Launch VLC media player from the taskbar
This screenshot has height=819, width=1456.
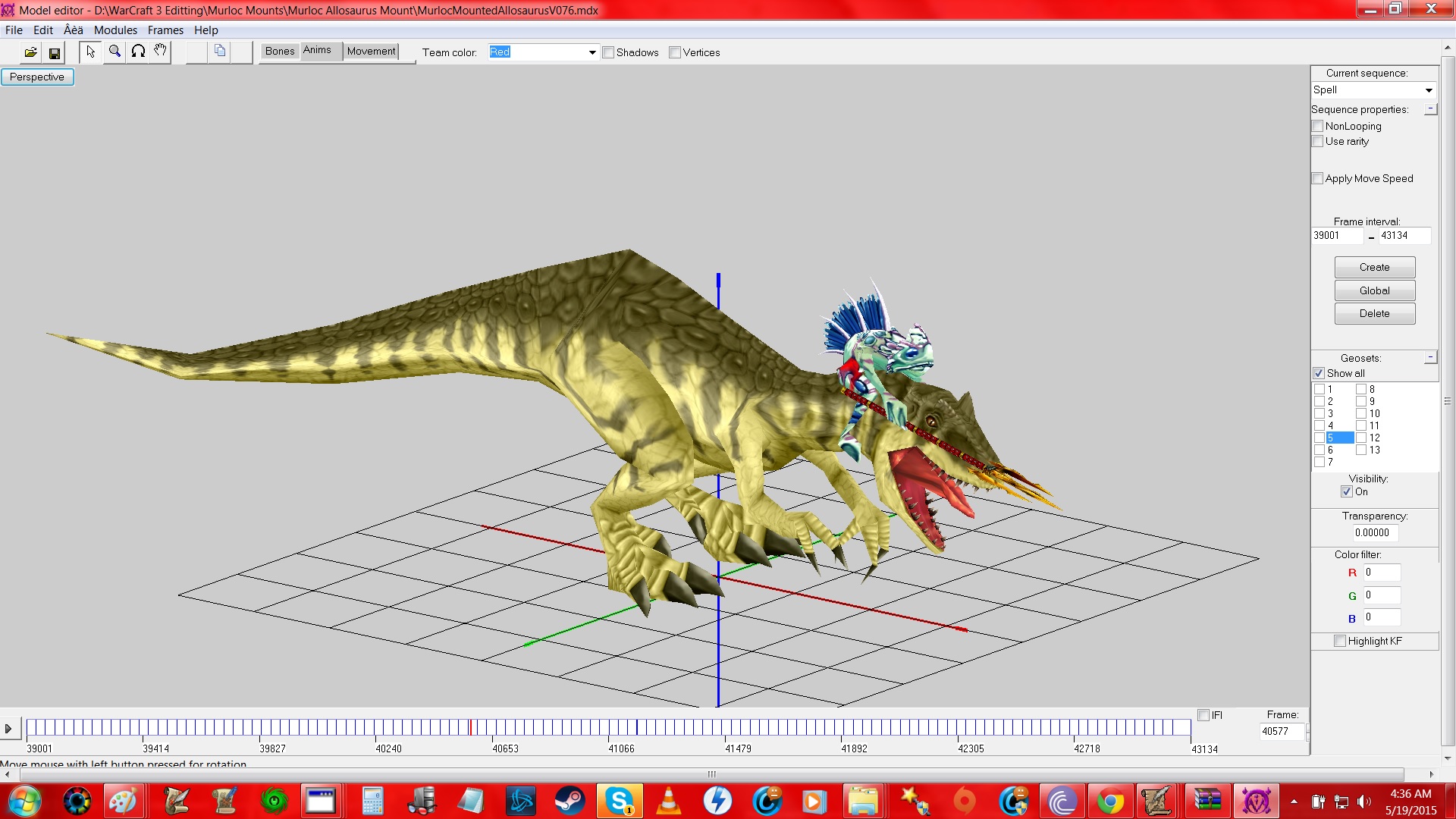coord(669,801)
